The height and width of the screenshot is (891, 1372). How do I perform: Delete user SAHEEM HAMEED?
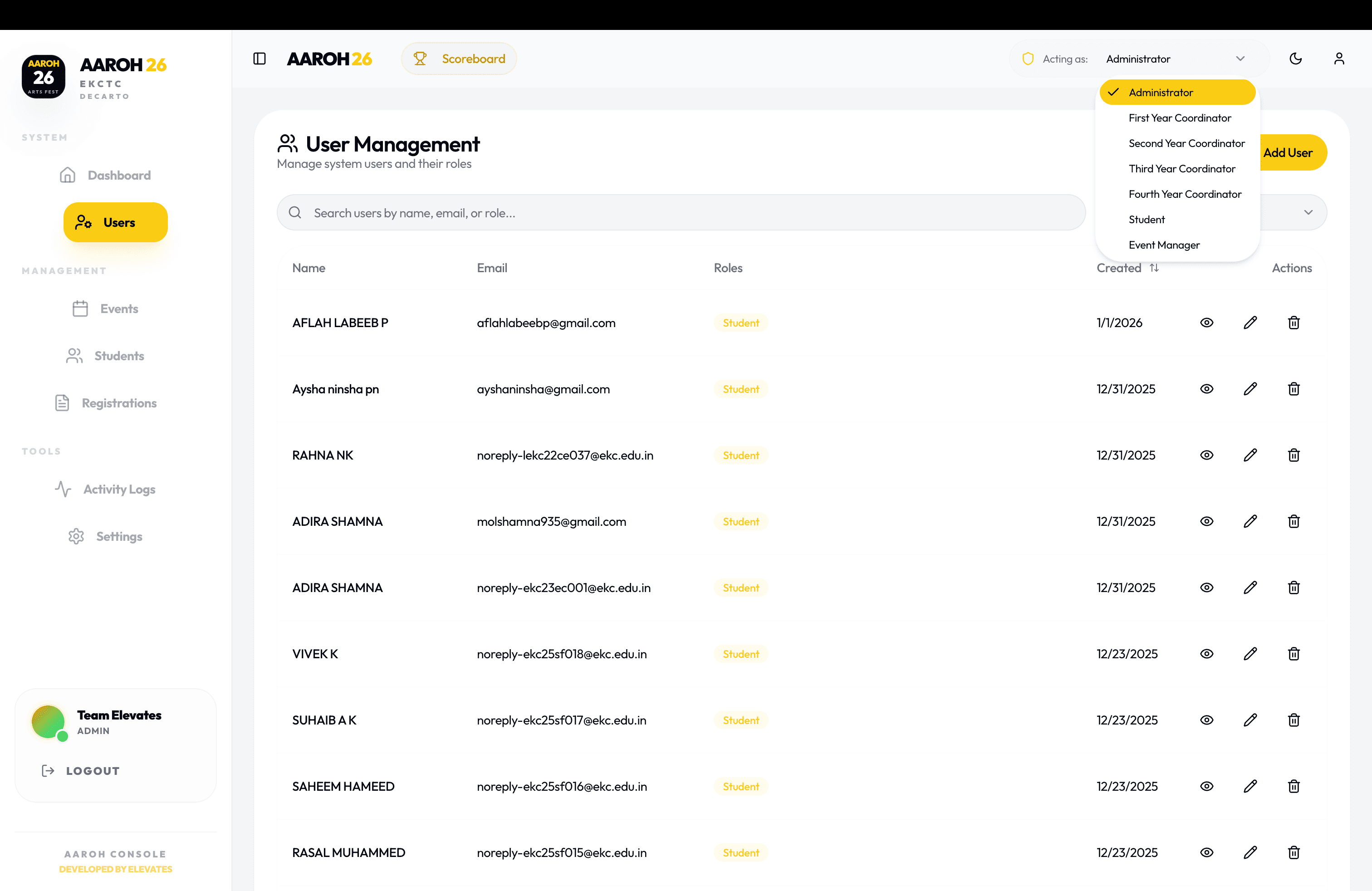click(x=1294, y=787)
